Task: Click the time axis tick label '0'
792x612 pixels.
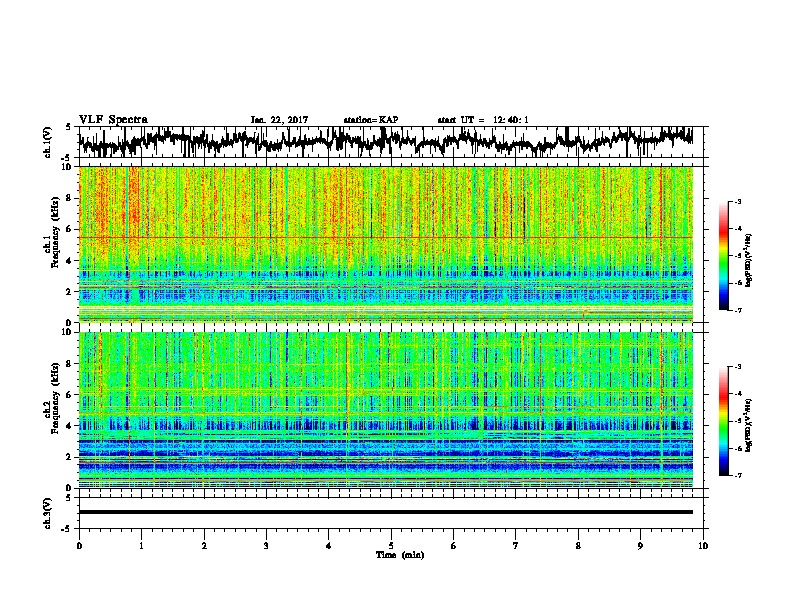Action: 79,545
